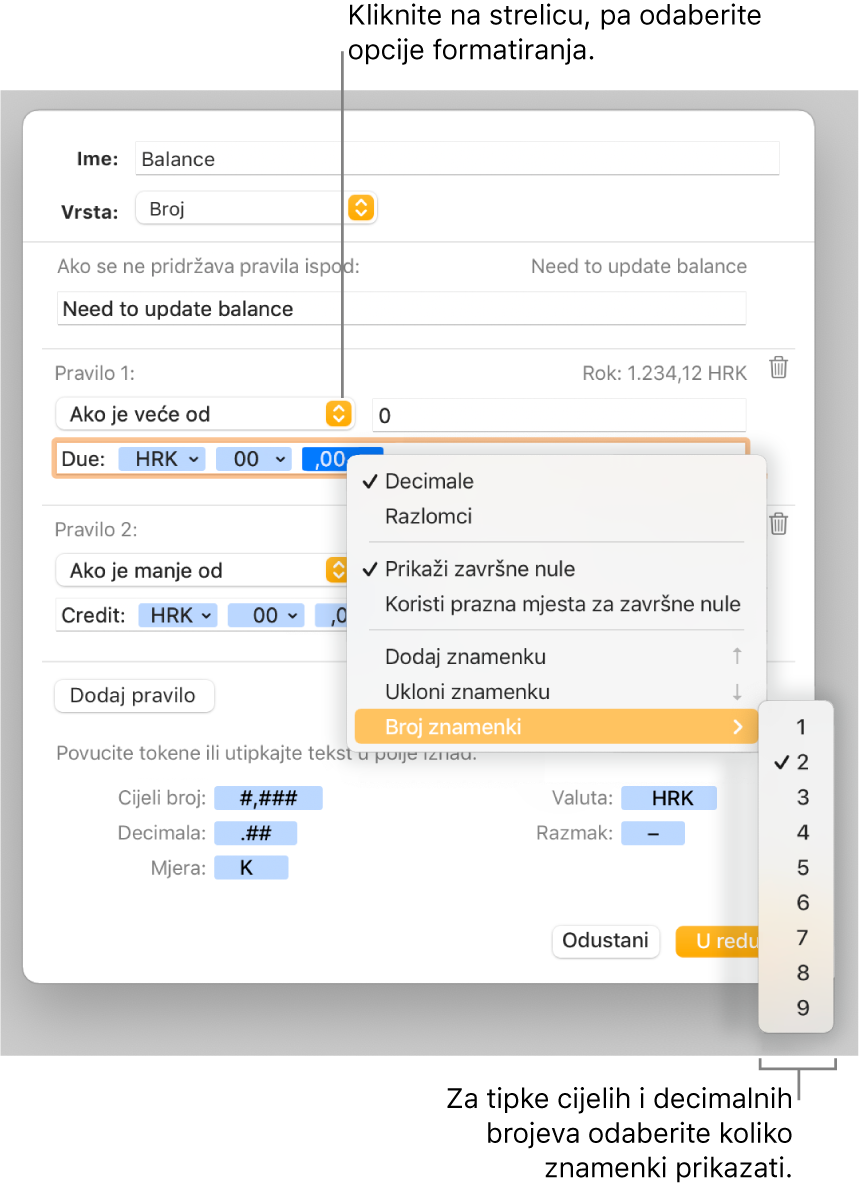
Task: Select the Decimala token .##
Action: tap(256, 833)
